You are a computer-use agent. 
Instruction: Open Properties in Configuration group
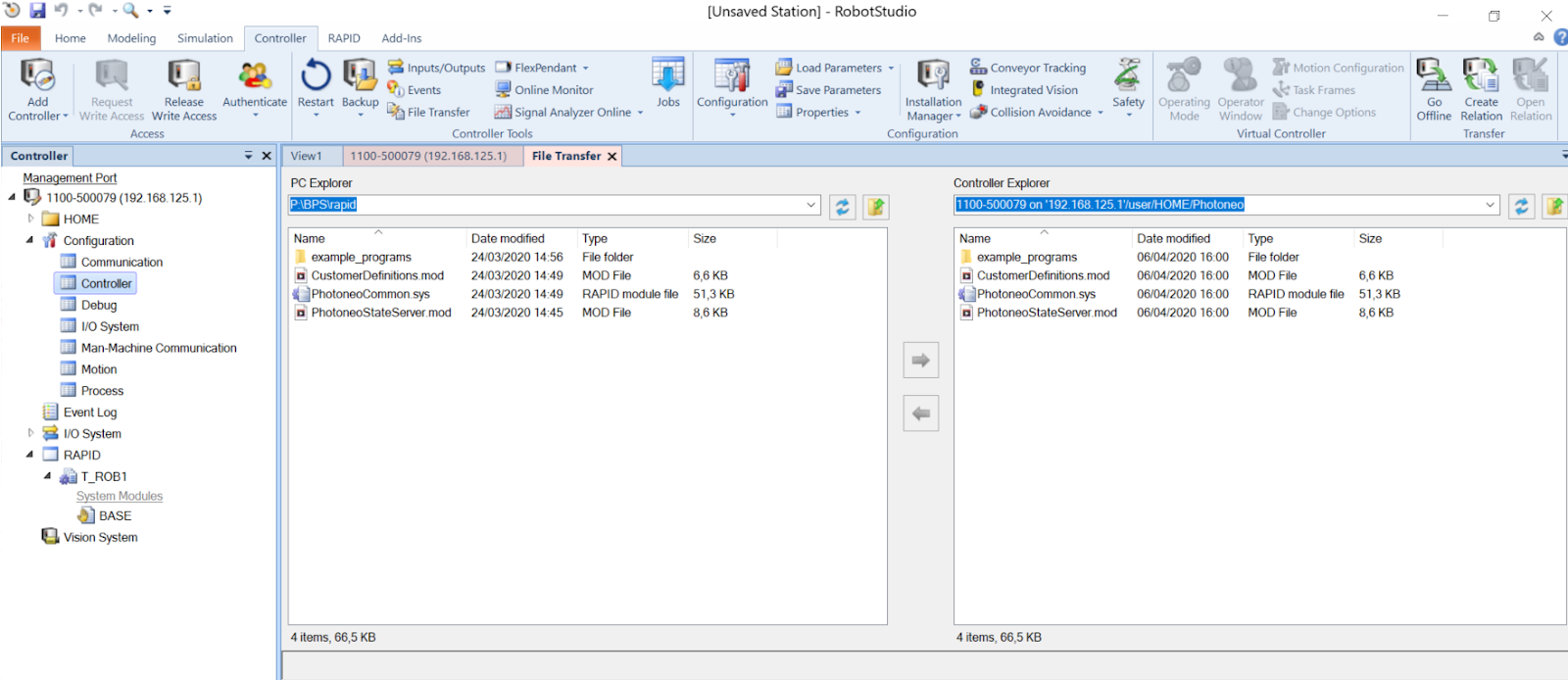coord(818,113)
